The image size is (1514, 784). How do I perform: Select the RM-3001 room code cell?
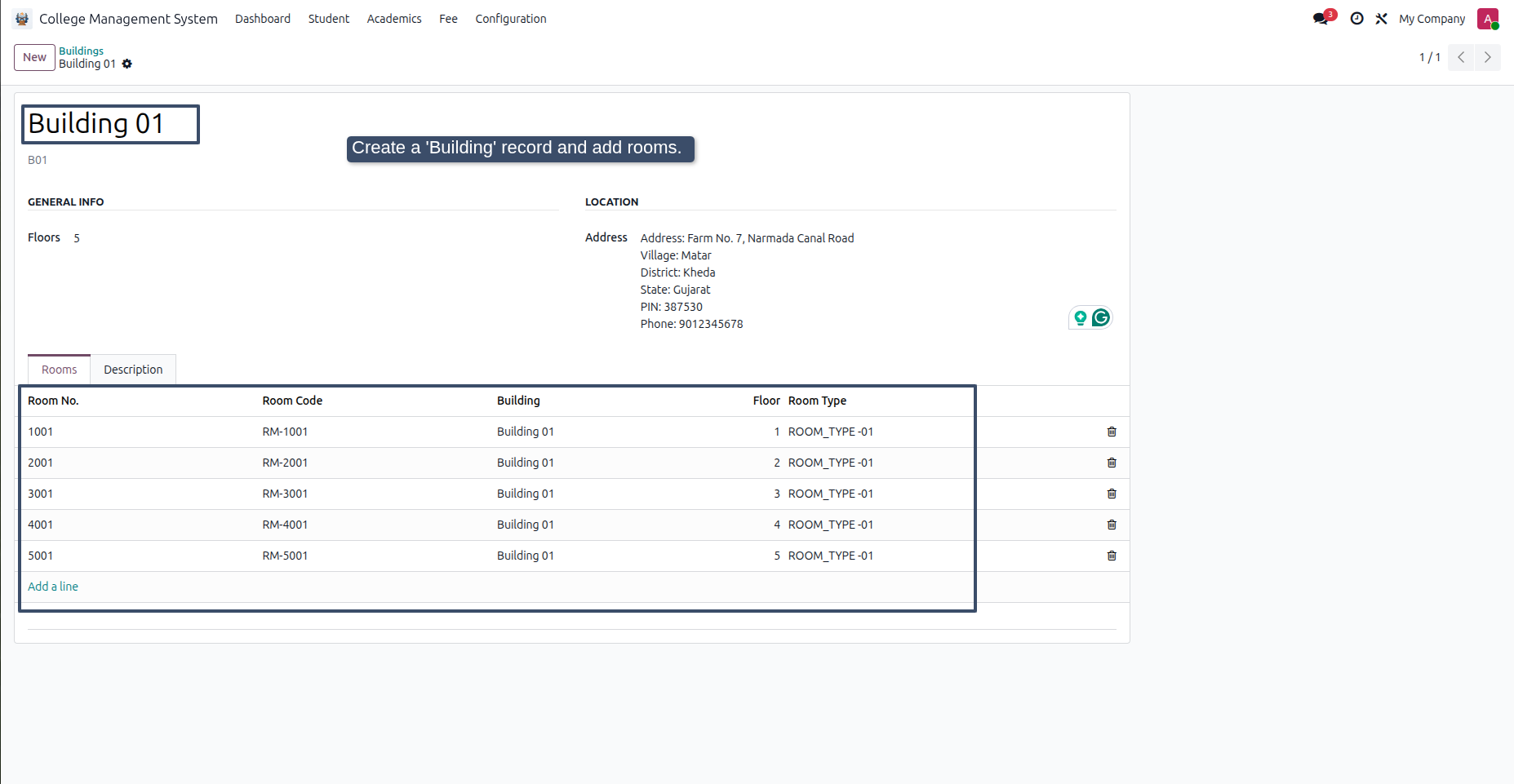coord(285,494)
